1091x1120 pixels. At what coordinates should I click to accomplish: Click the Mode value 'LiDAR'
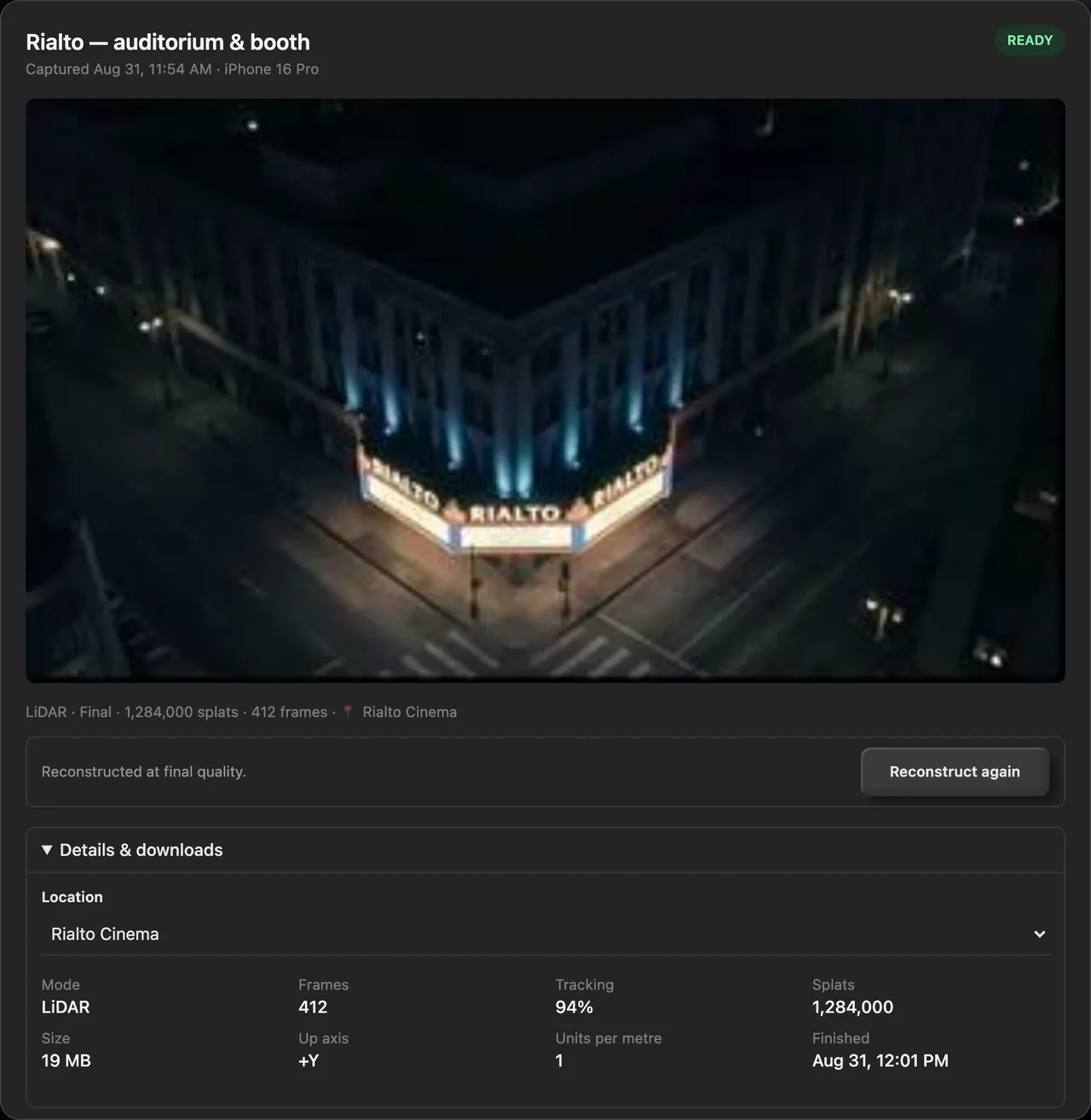click(x=66, y=1007)
